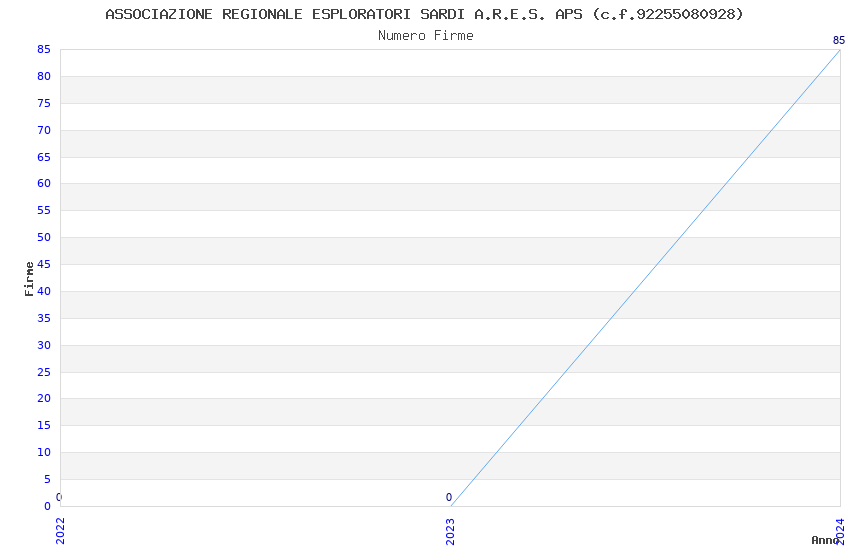Click the y-axis tick value 60
This screenshot has height=550, width=850.
44,183
